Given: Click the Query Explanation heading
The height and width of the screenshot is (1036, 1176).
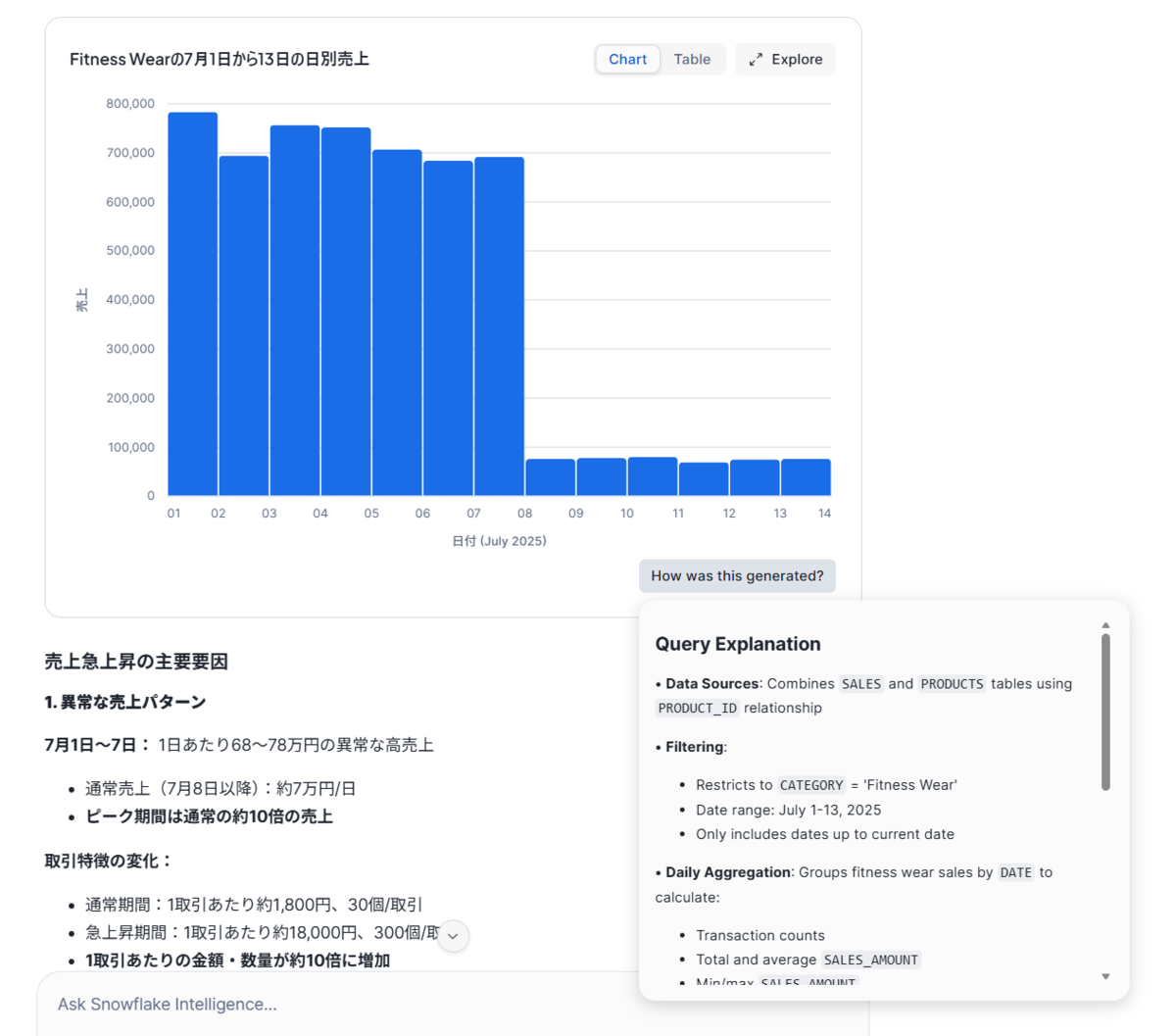Looking at the screenshot, I should click(x=738, y=644).
